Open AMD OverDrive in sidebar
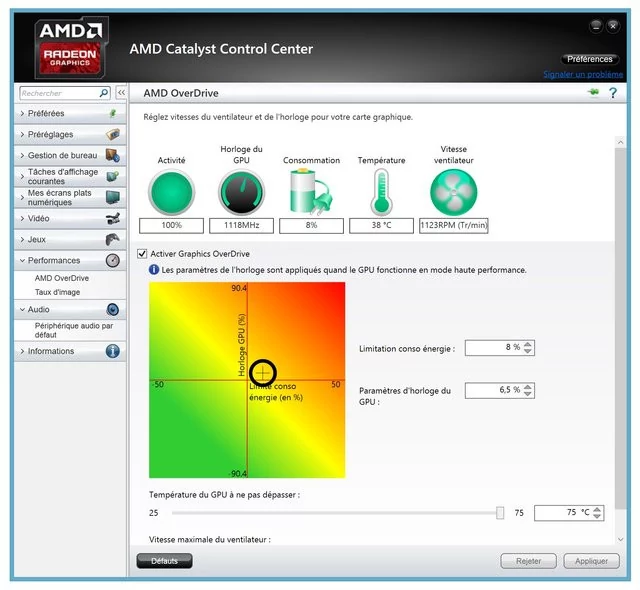This screenshot has height=590, width=640. [62, 278]
